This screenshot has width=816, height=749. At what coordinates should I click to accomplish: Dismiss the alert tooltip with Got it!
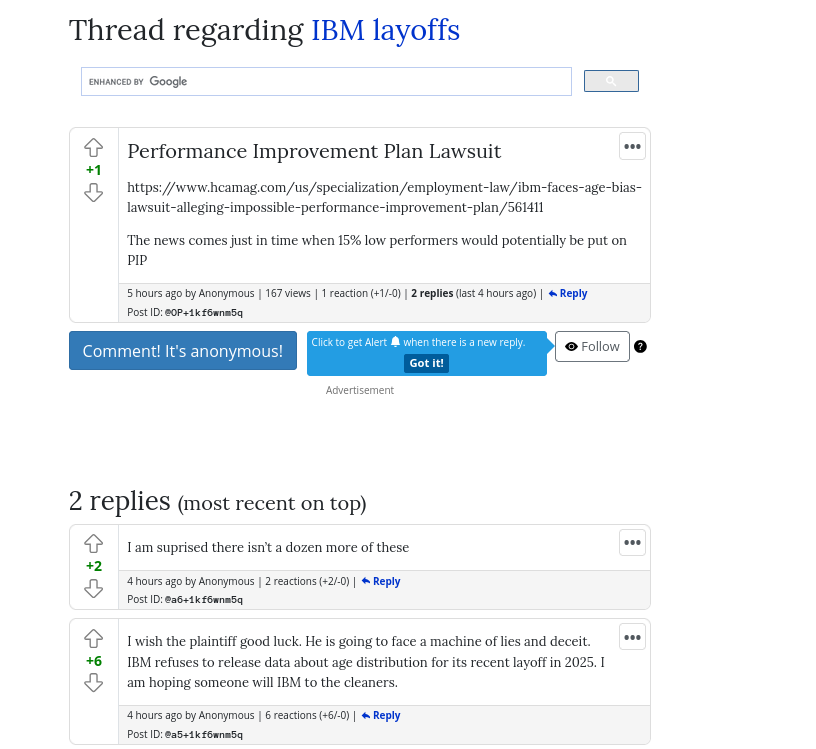pyautogui.click(x=426, y=363)
